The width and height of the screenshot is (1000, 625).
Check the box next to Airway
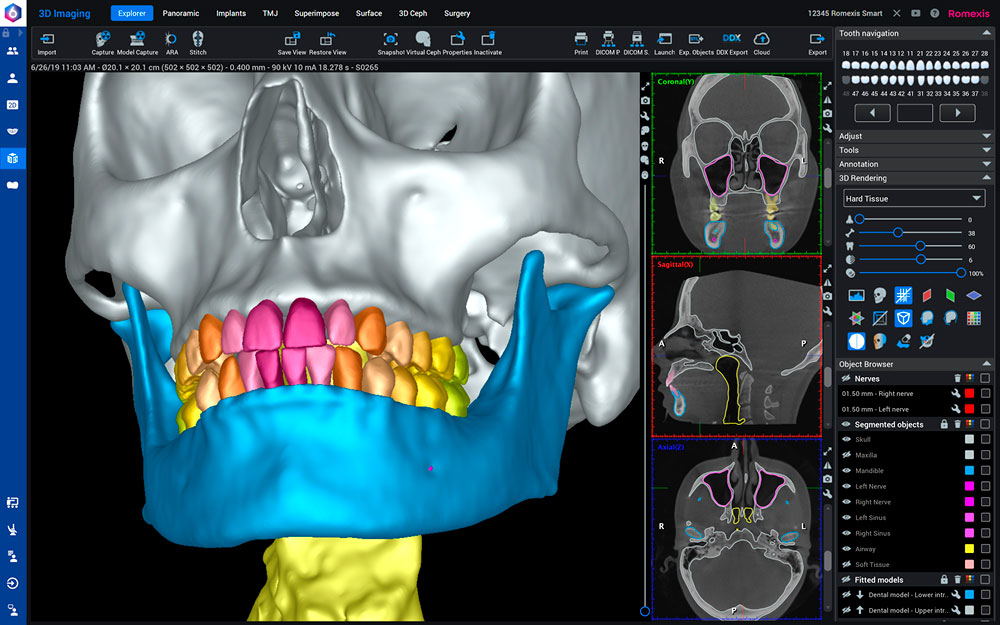985,549
